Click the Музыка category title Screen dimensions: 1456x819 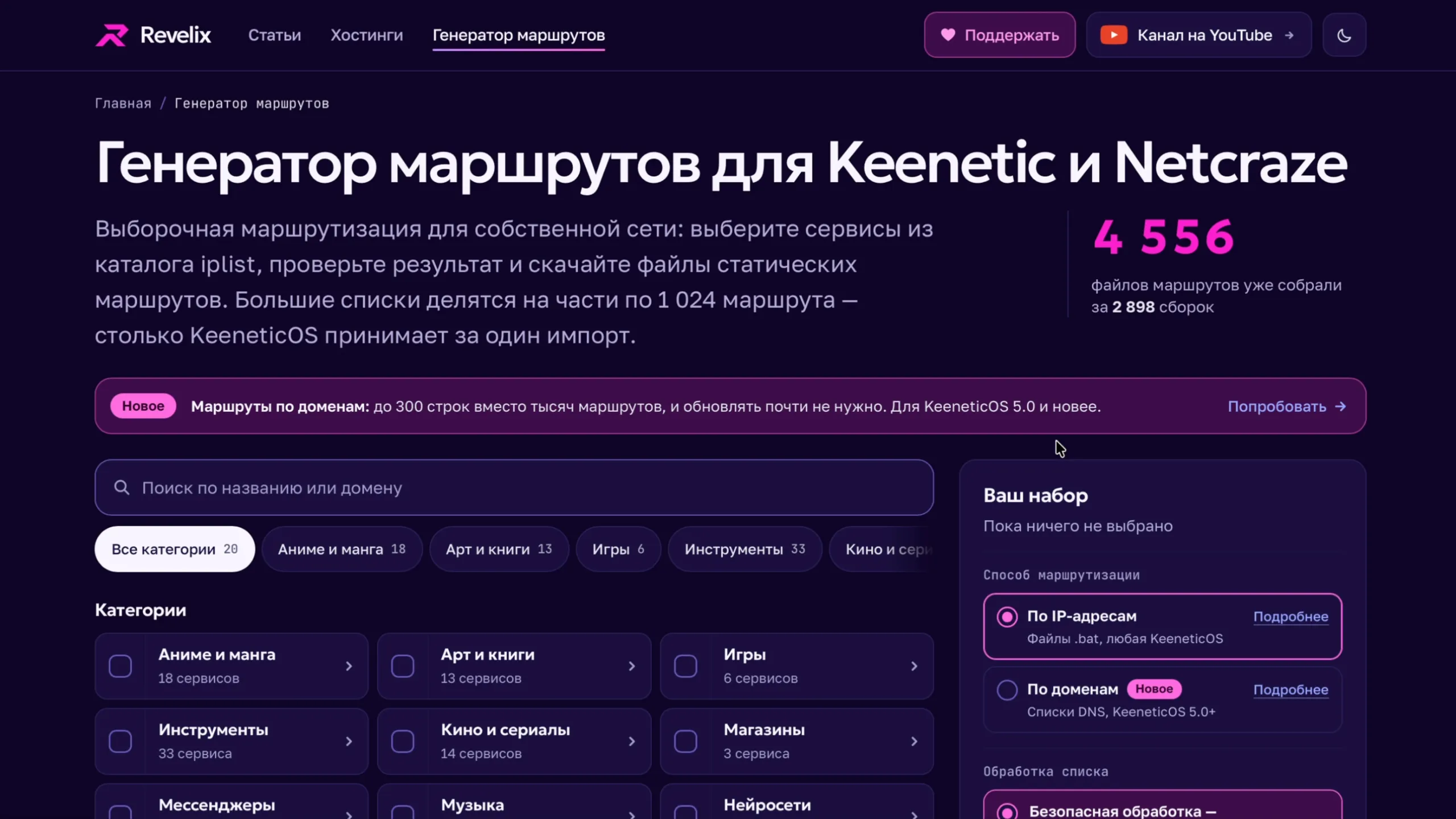click(472, 805)
